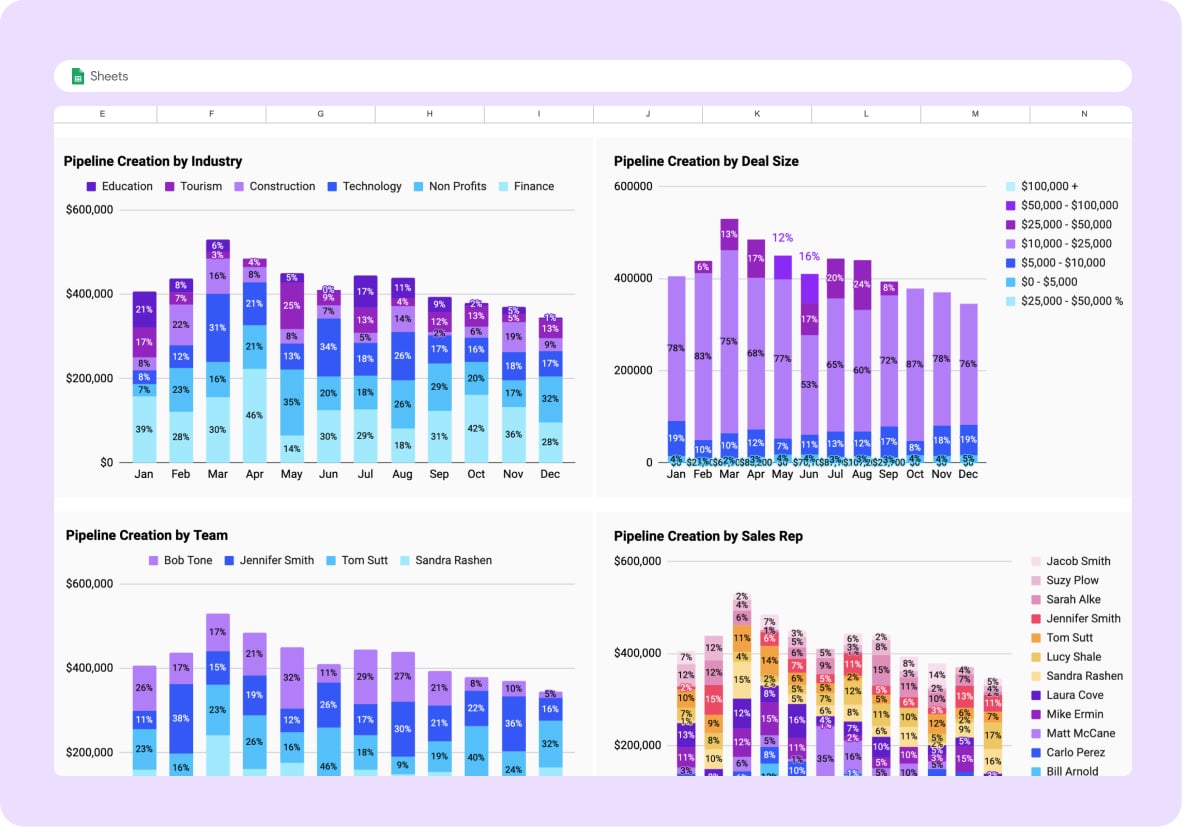Select column K header
Screen dimensions: 1182x828
click(756, 114)
